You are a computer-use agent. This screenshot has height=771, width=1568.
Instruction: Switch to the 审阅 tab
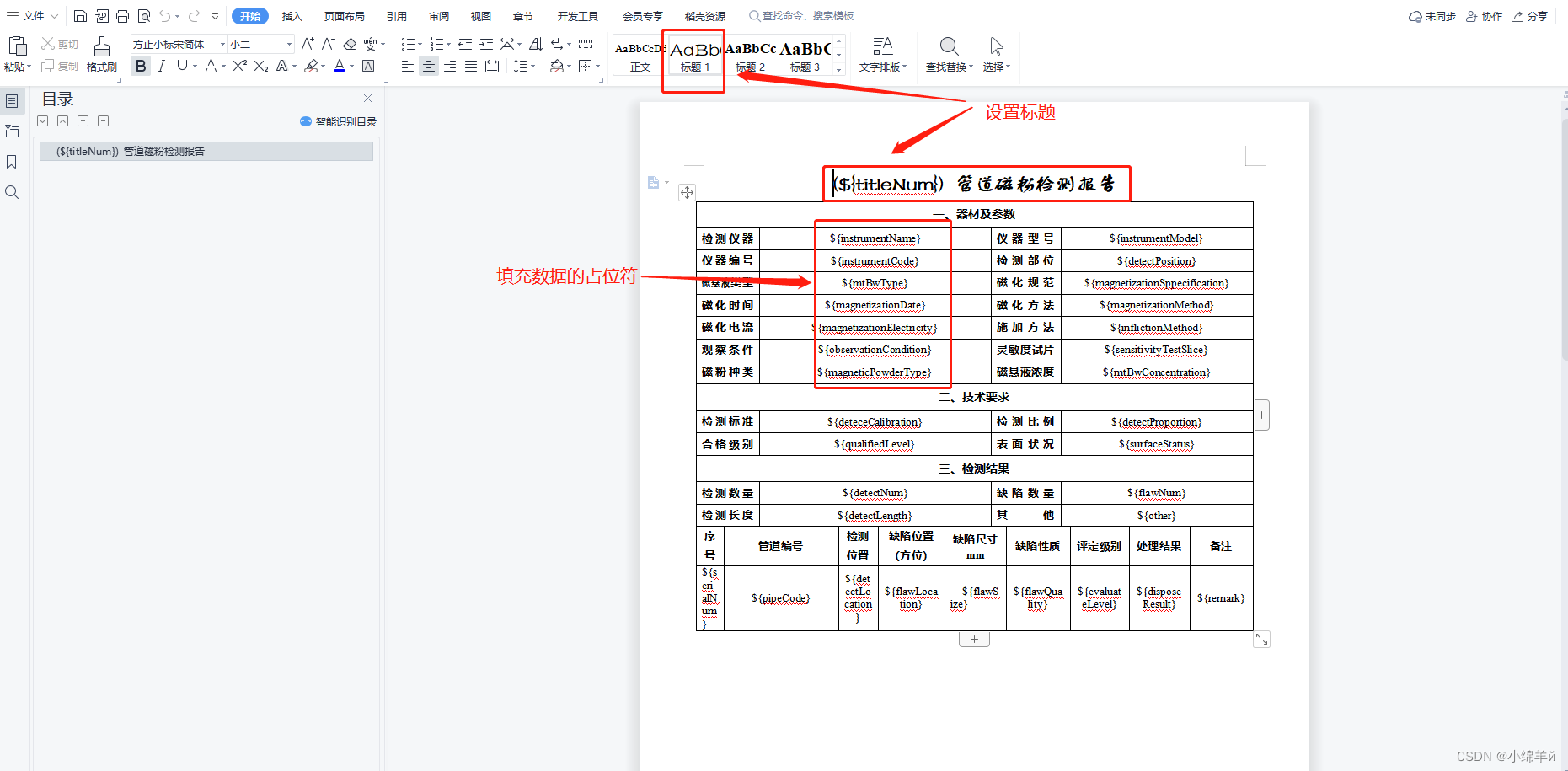pyautogui.click(x=439, y=16)
